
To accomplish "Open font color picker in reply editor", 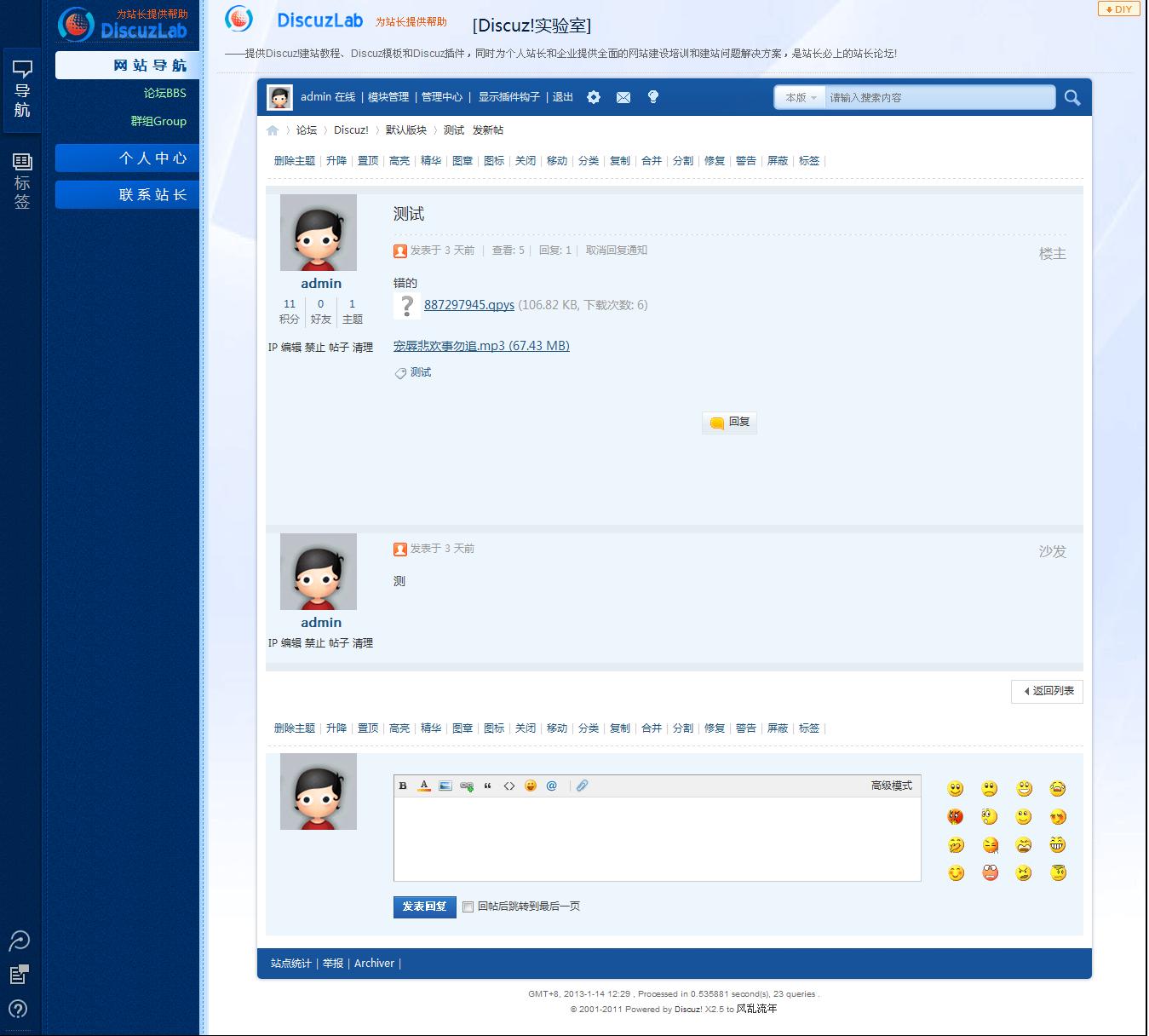I will click(x=424, y=786).
